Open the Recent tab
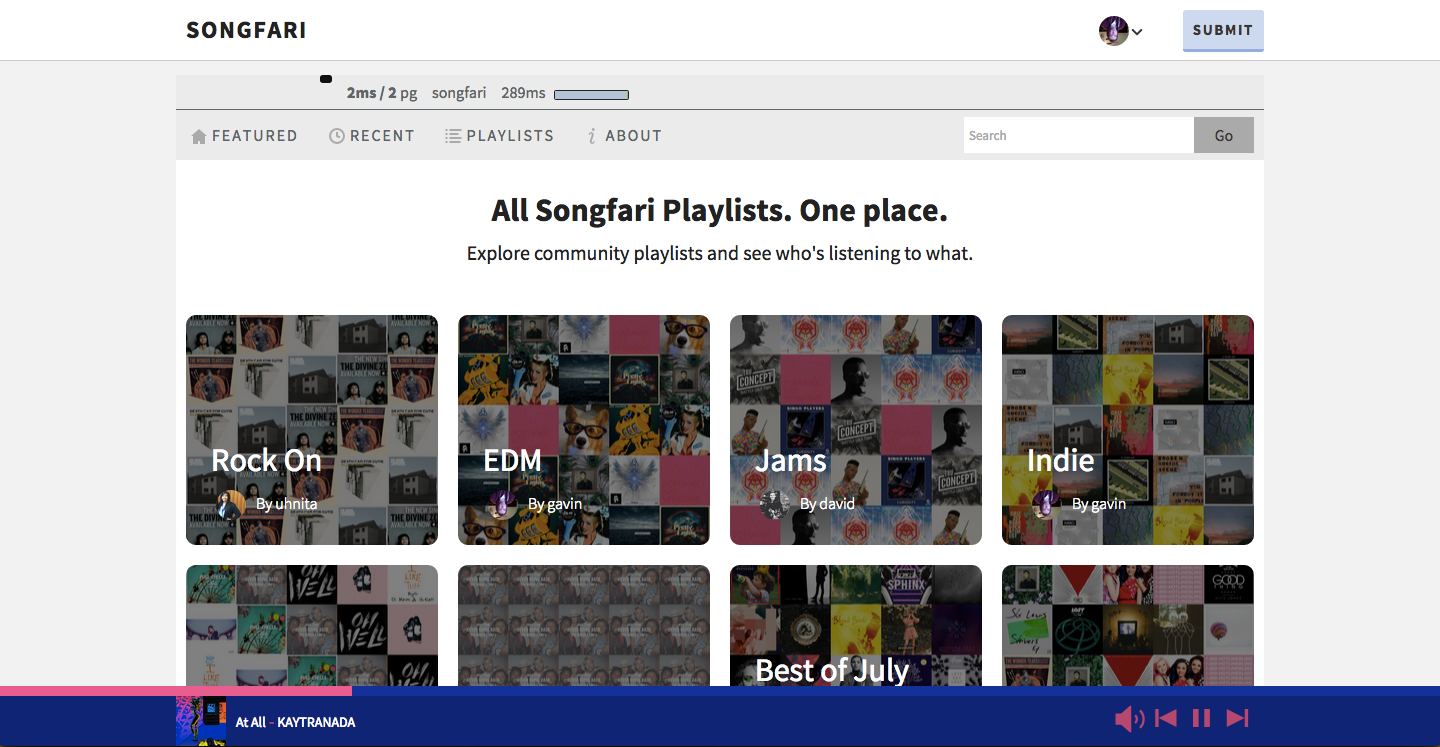Viewport: 1440px width, 747px height. tap(371, 136)
